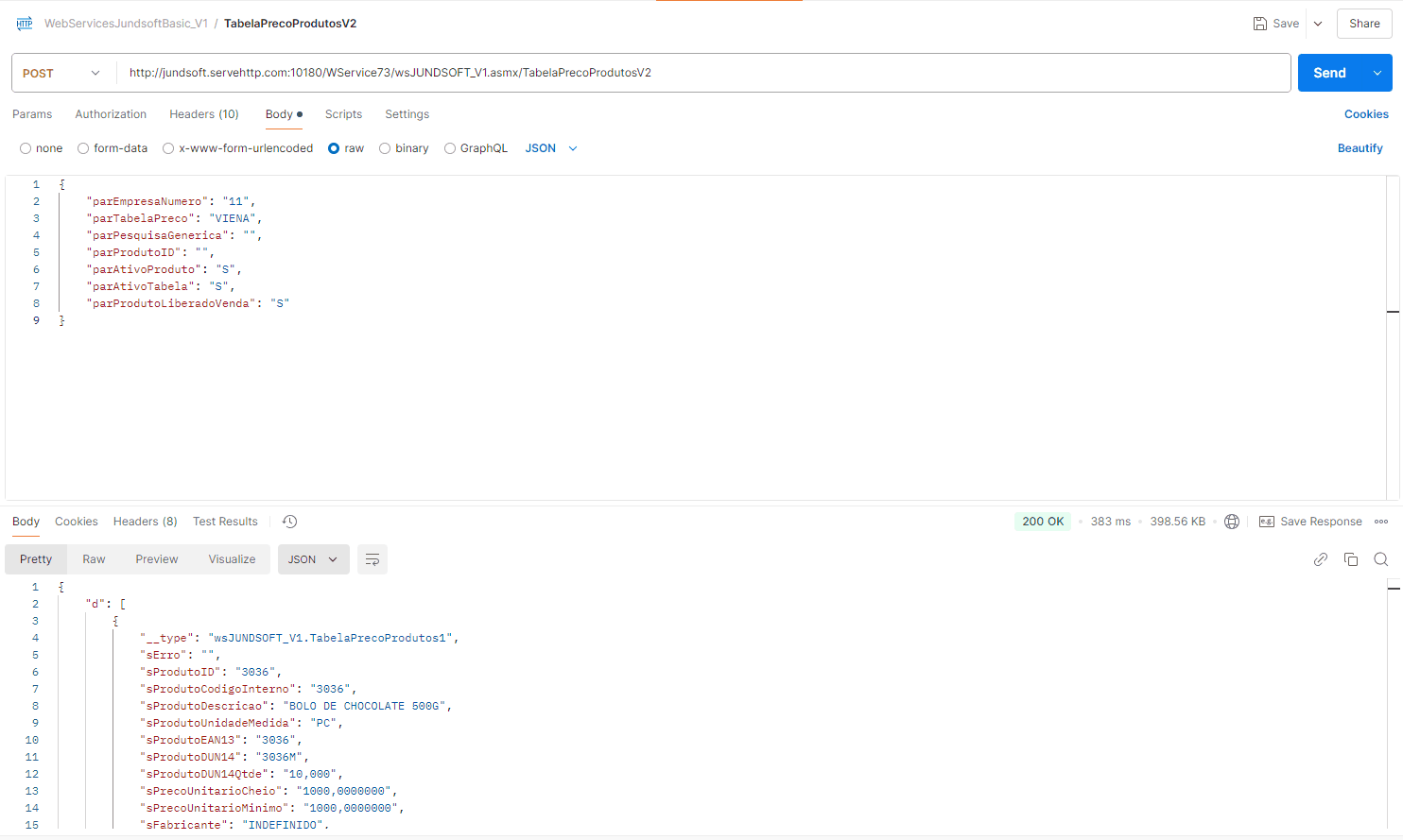Open the response JSON format dropdown
Image resolution: width=1403 pixels, height=840 pixels.
314,559
